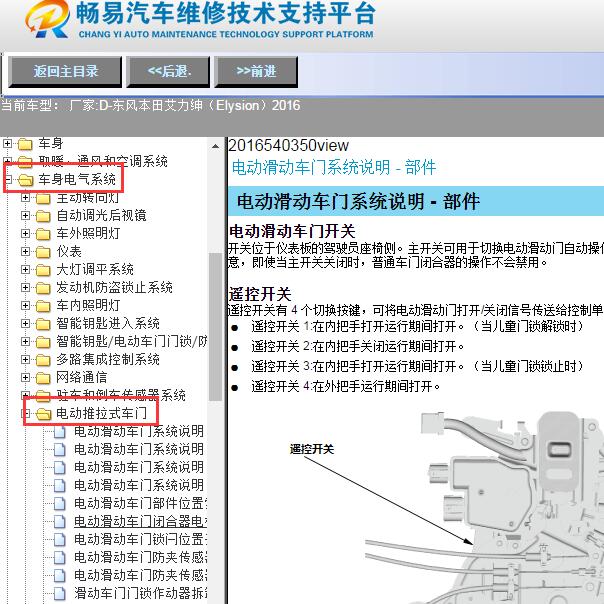Image resolution: width=604 pixels, height=604 pixels.
Task: Expand the 大灯调平系统 node
Action: [x=25, y=269]
